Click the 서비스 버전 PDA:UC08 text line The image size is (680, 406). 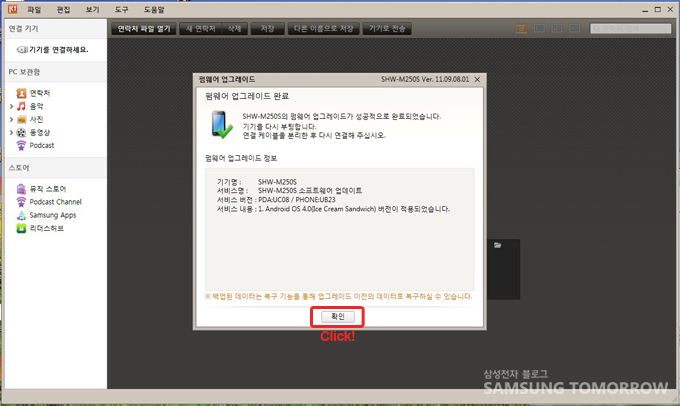click(x=276, y=200)
